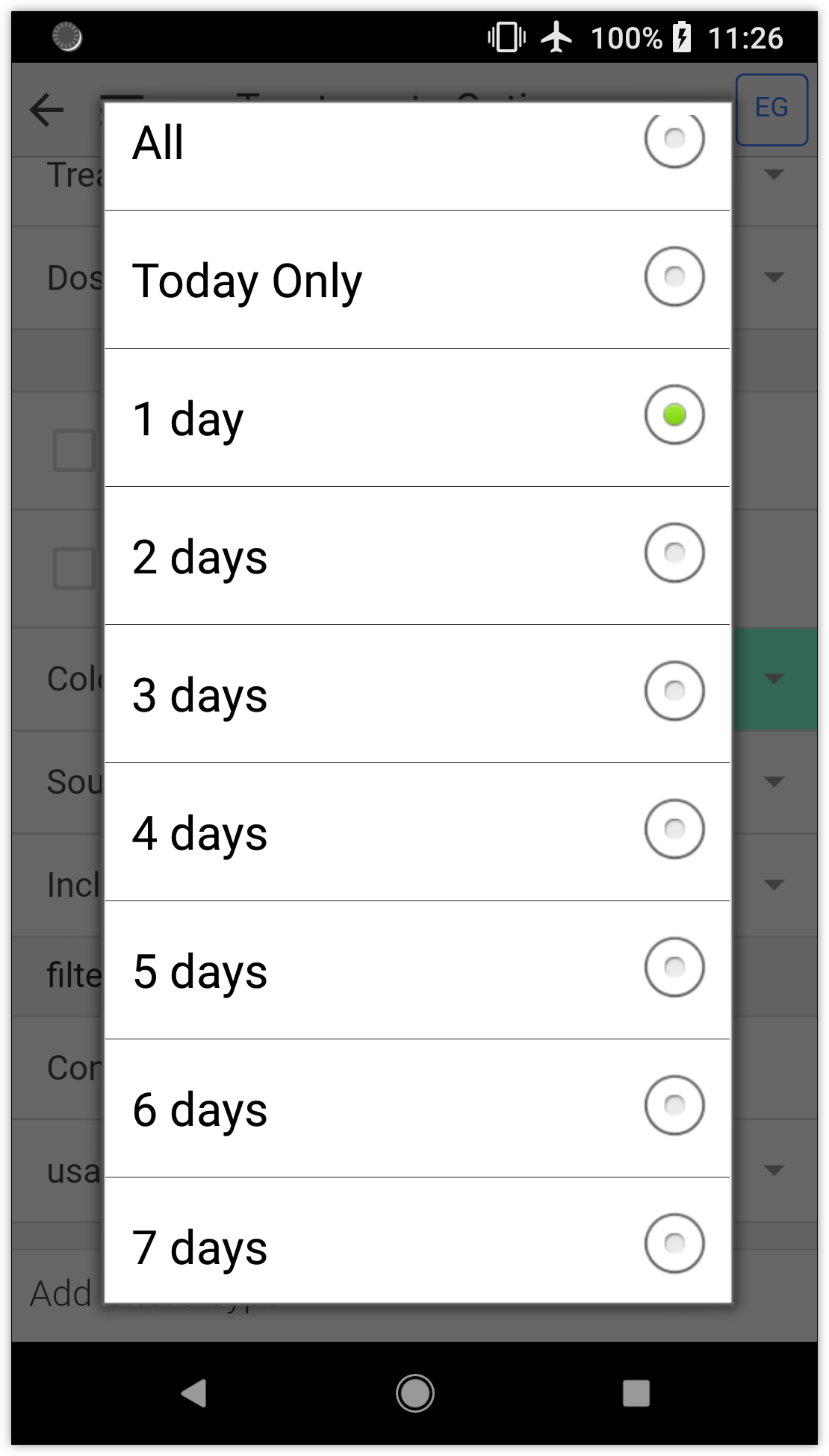Select the All radio button

click(674, 139)
